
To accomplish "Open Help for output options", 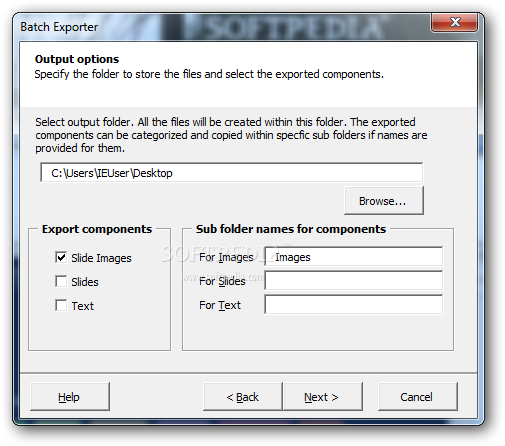I will point(70,397).
